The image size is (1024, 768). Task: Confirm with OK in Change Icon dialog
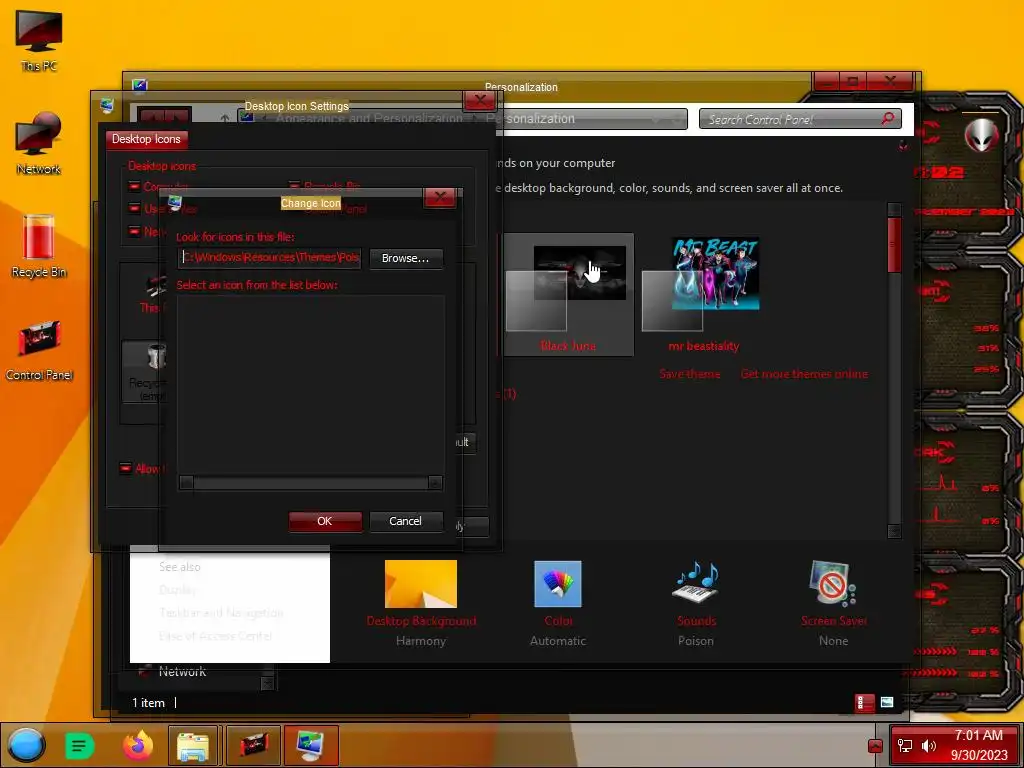tap(325, 521)
